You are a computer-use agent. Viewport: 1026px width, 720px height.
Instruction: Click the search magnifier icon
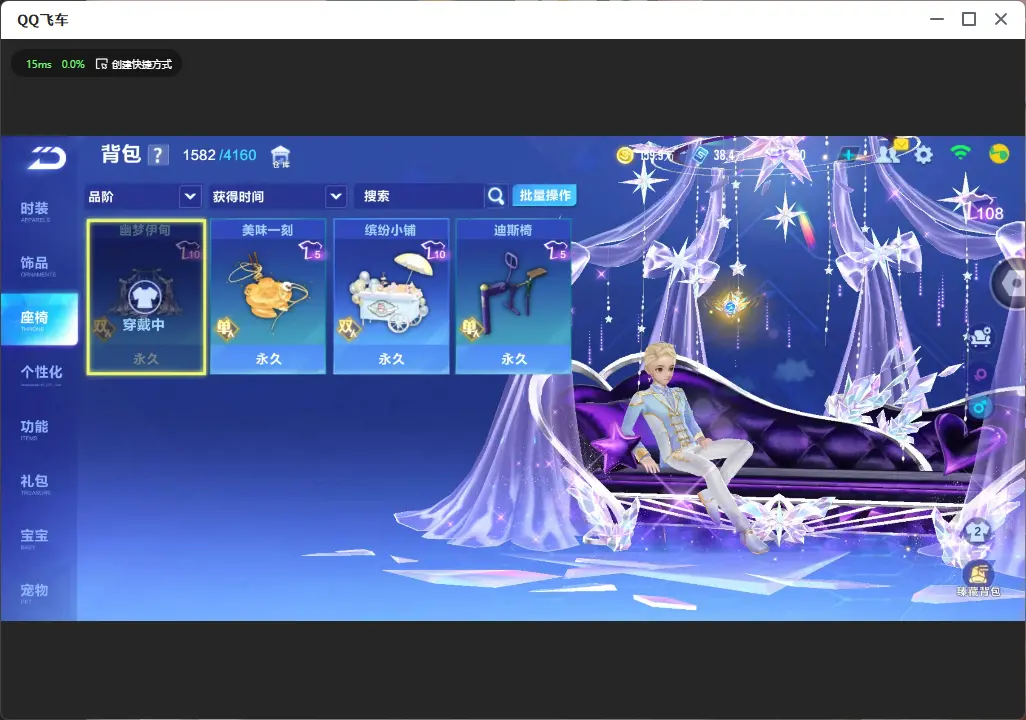496,196
